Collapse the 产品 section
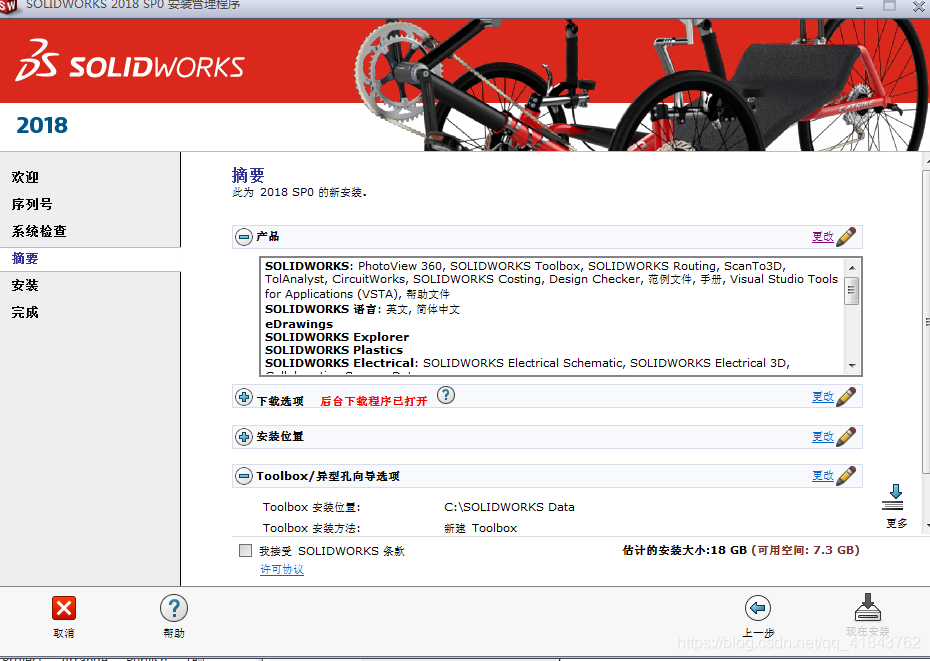 tap(244, 237)
